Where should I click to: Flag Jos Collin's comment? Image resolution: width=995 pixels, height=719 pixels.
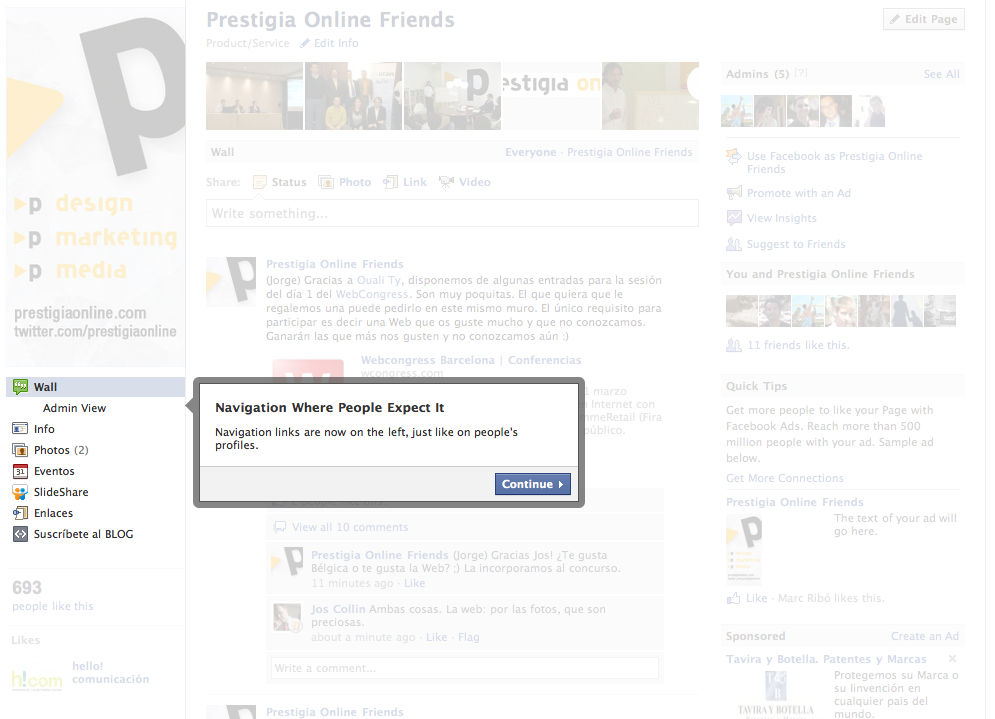(x=469, y=637)
